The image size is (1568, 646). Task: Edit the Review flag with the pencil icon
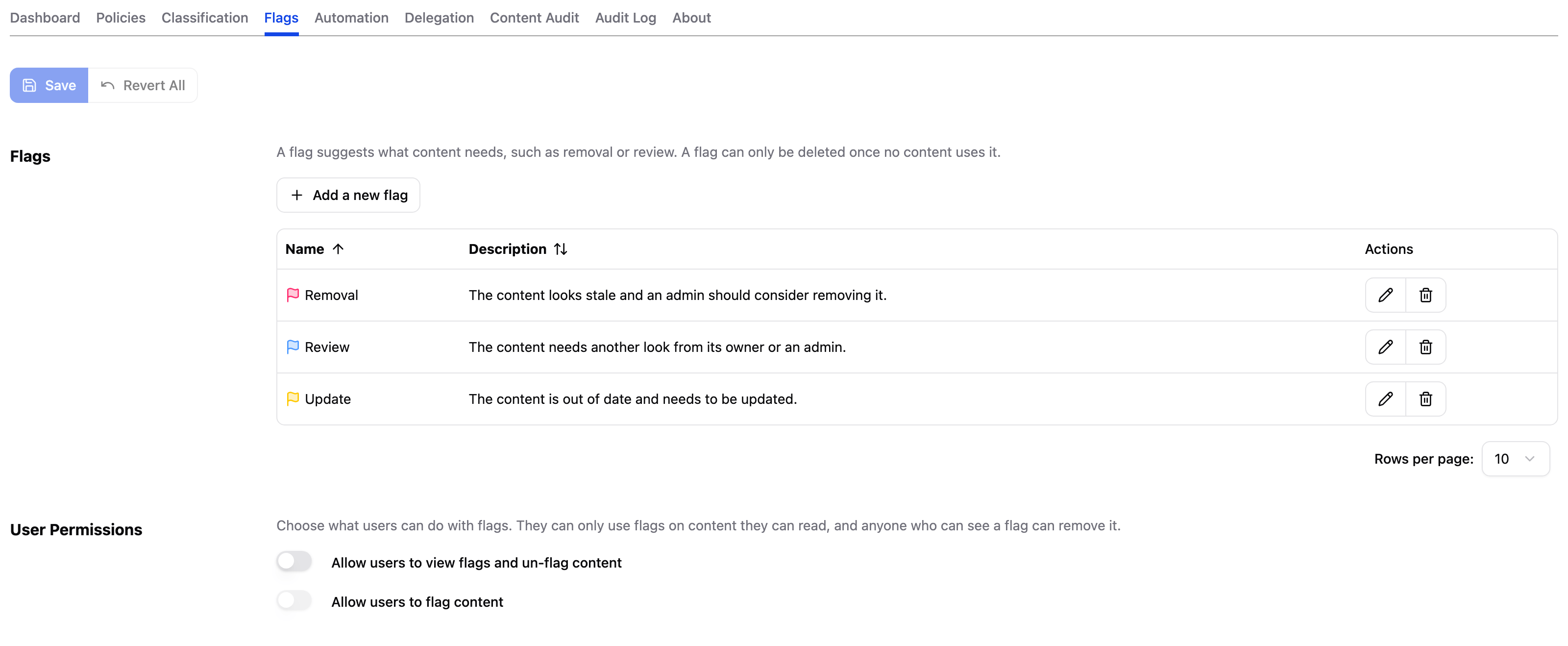(1385, 347)
